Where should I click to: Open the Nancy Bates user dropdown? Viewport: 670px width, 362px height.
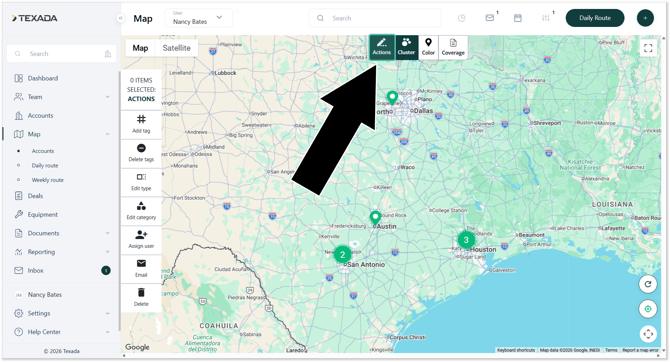[x=199, y=18]
